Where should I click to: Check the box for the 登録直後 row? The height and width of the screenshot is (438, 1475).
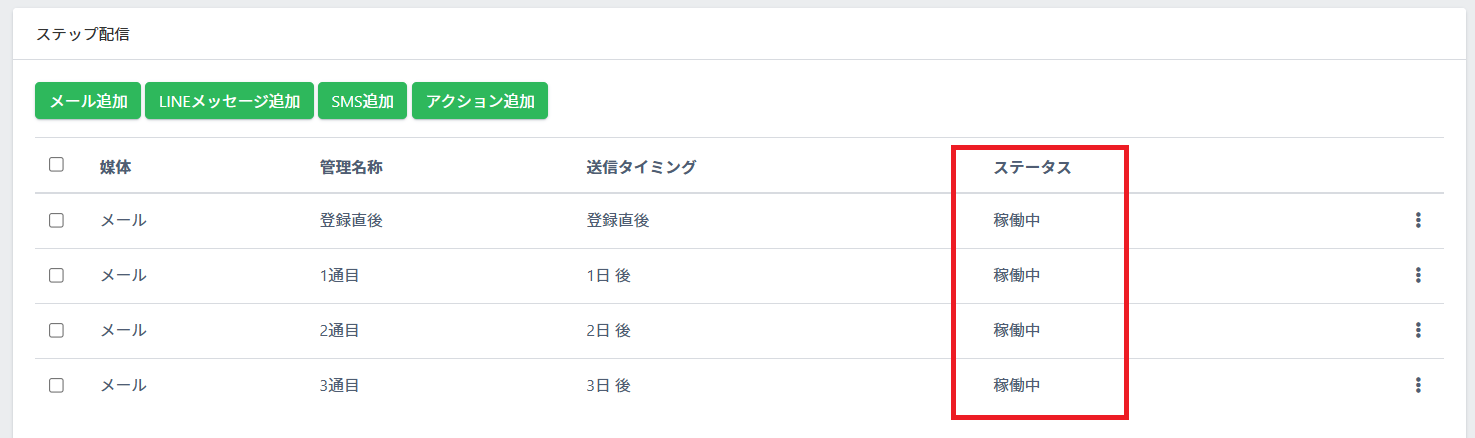coord(56,221)
